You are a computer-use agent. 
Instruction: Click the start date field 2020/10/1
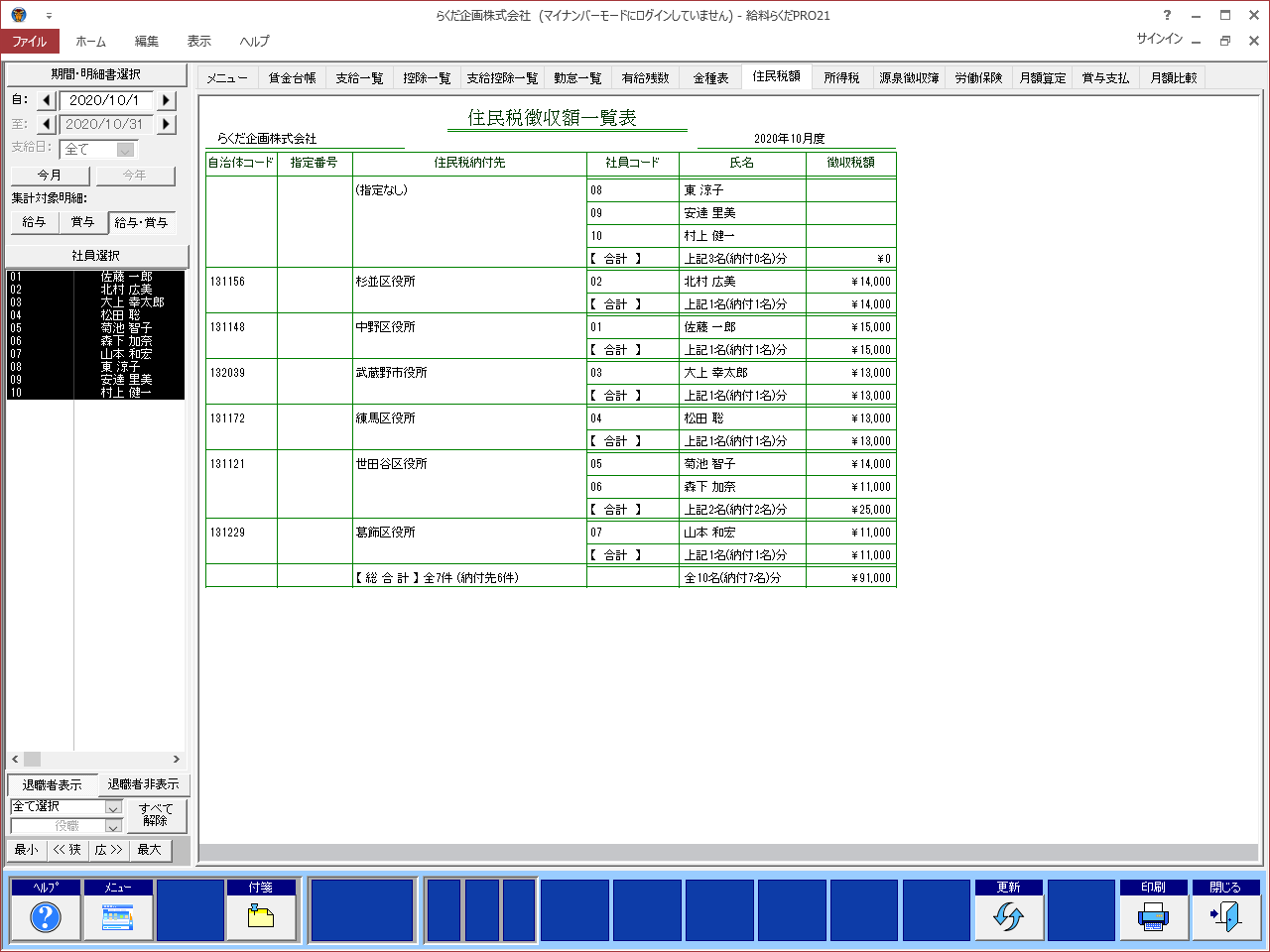[105, 100]
